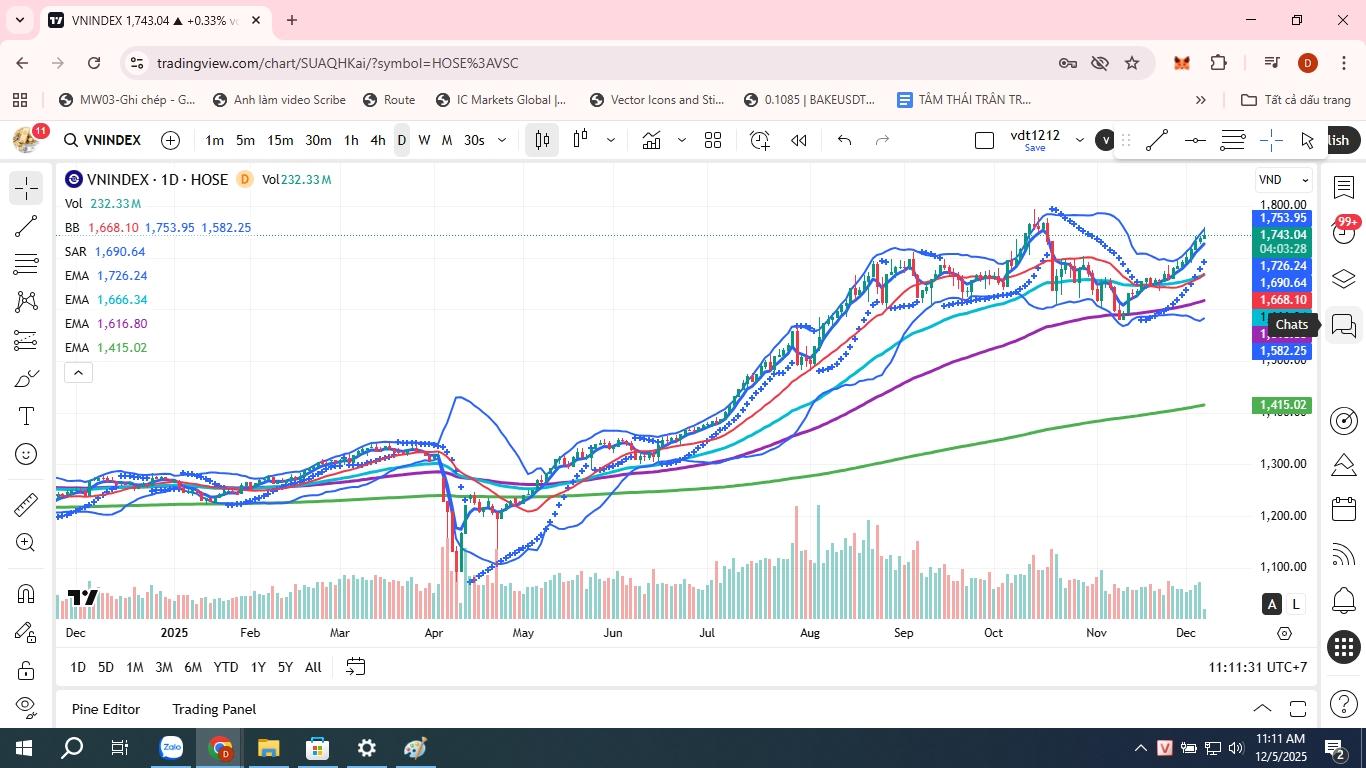Open the Pine Editor tab
The image size is (1366, 768).
pyautogui.click(x=106, y=709)
